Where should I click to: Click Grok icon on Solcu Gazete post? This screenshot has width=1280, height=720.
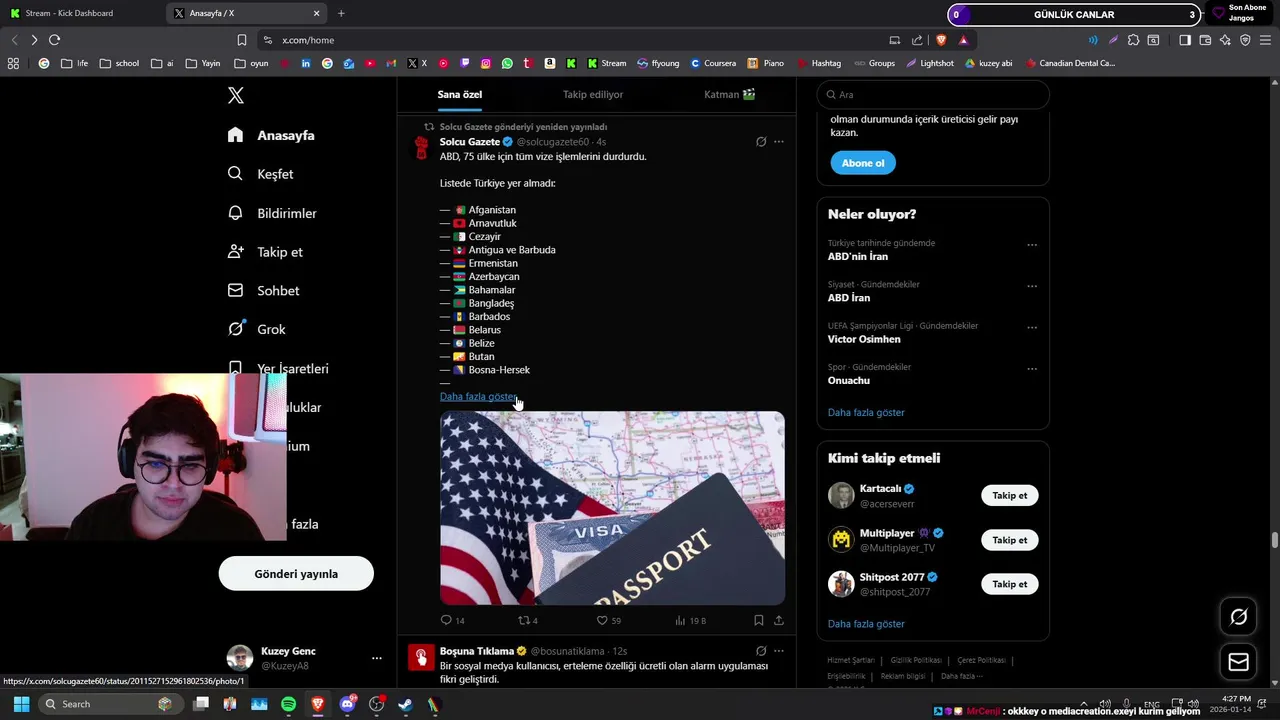(x=761, y=142)
